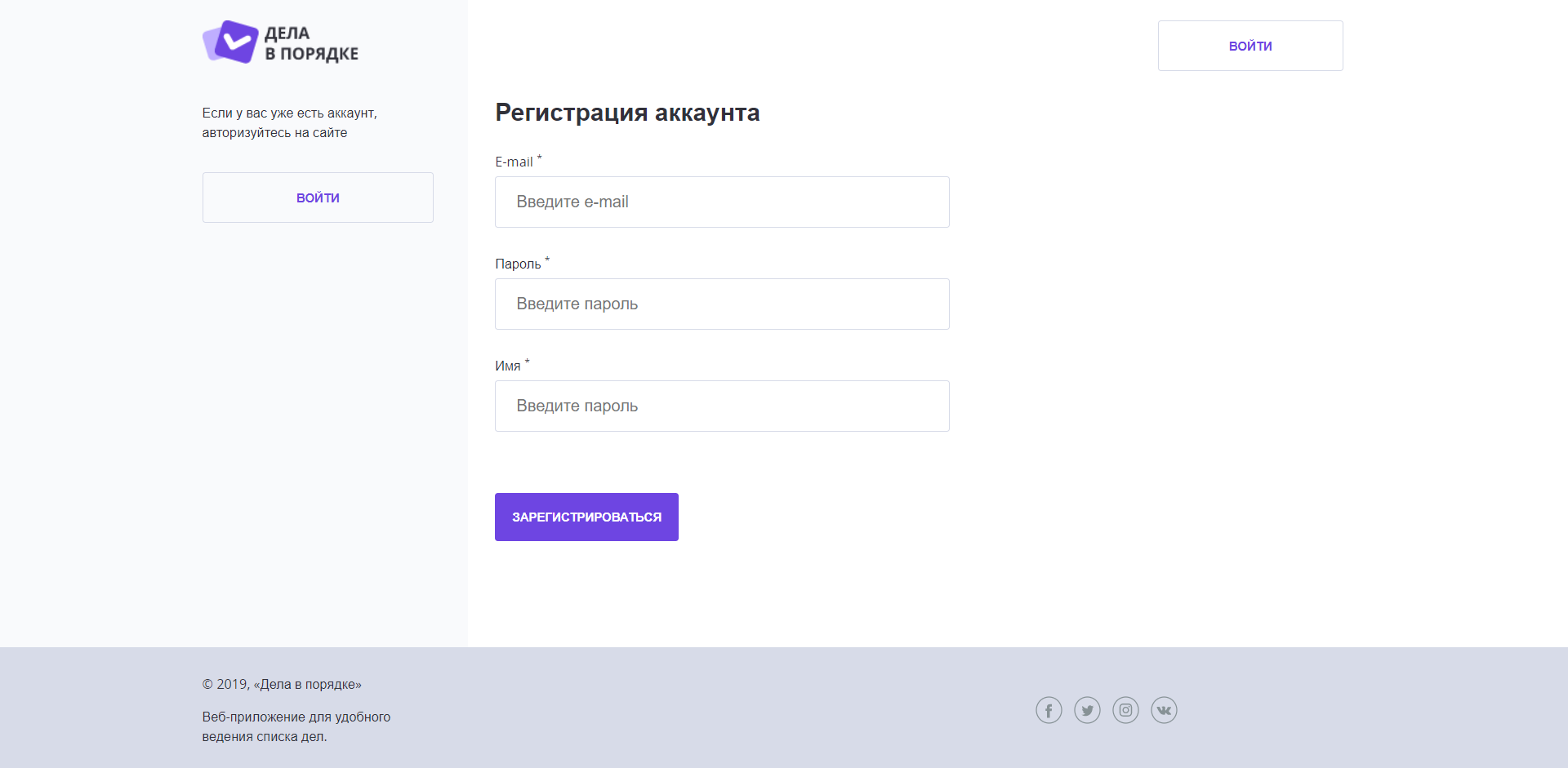Focus the «Пароль» password field
The height and width of the screenshot is (768, 1568).
[x=722, y=304]
